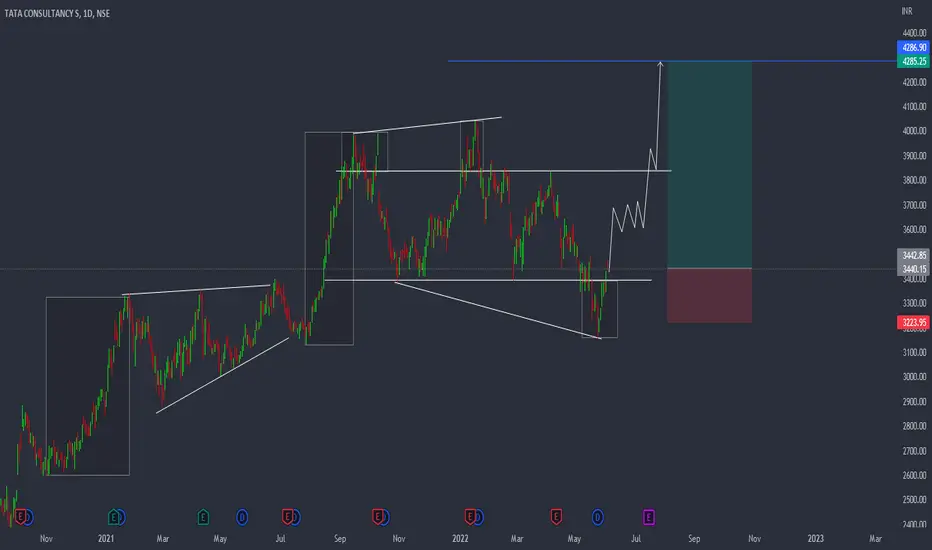Screen dimensions: 932x550
Task: Click the Jul label between 2021 and 2022
Action: coord(280,539)
